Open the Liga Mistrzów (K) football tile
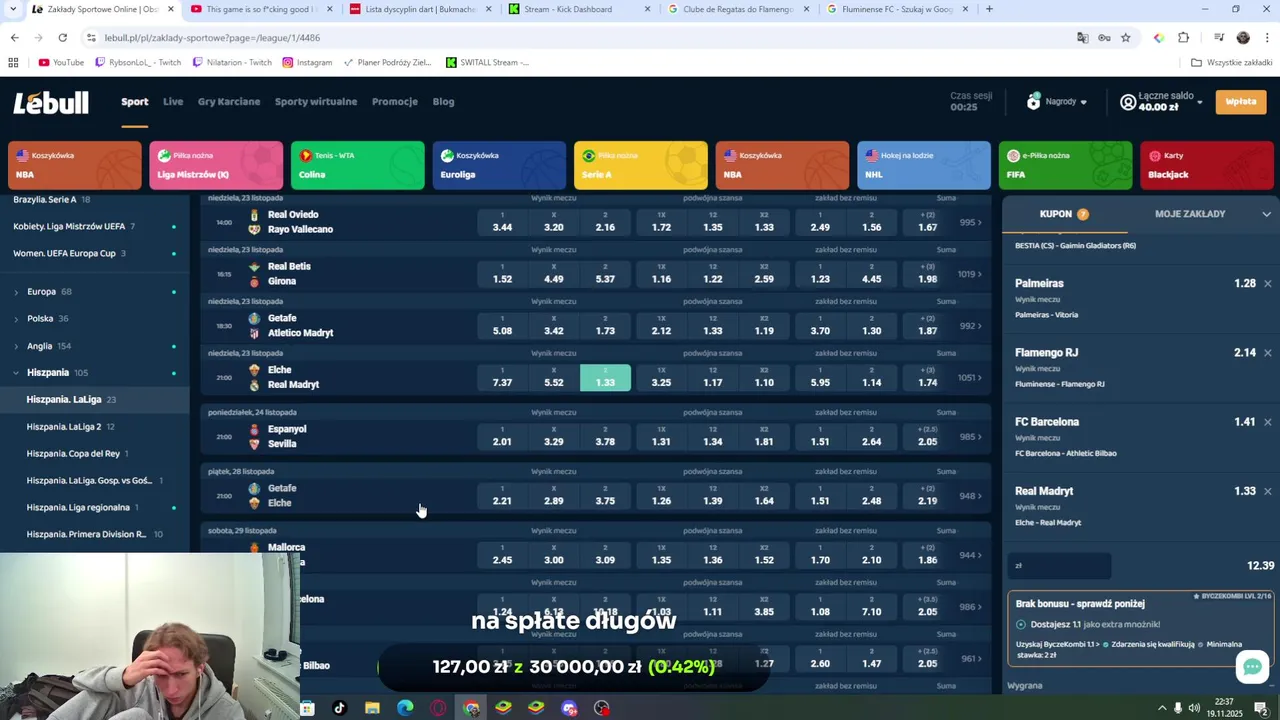1280x720 pixels. [x=216, y=165]
